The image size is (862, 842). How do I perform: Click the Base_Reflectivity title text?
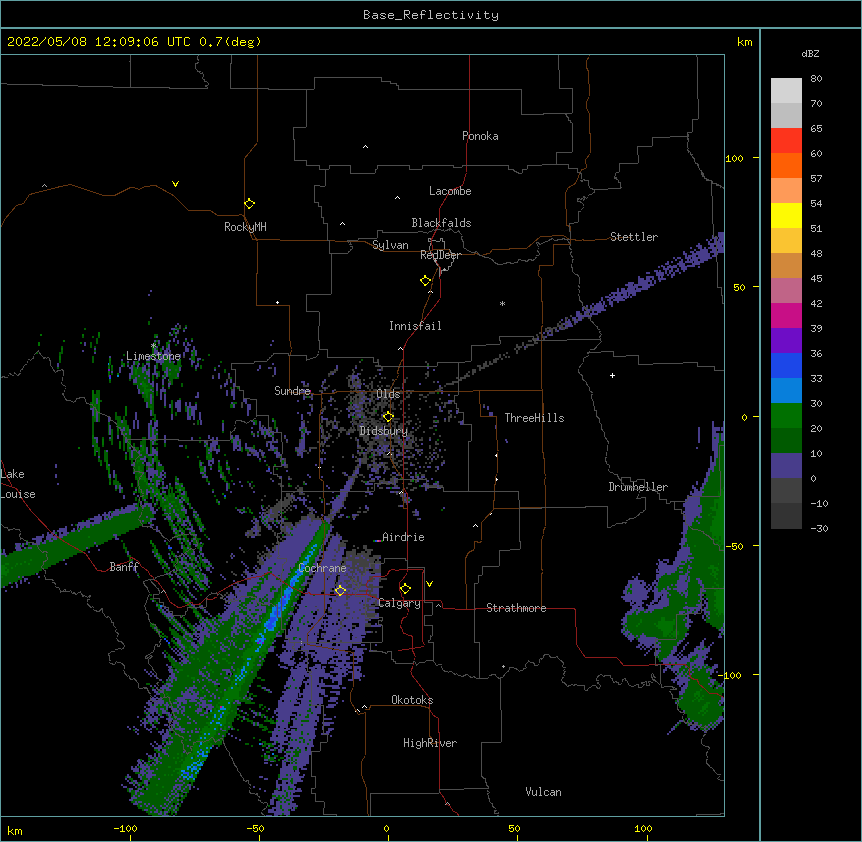click(430, 15)
